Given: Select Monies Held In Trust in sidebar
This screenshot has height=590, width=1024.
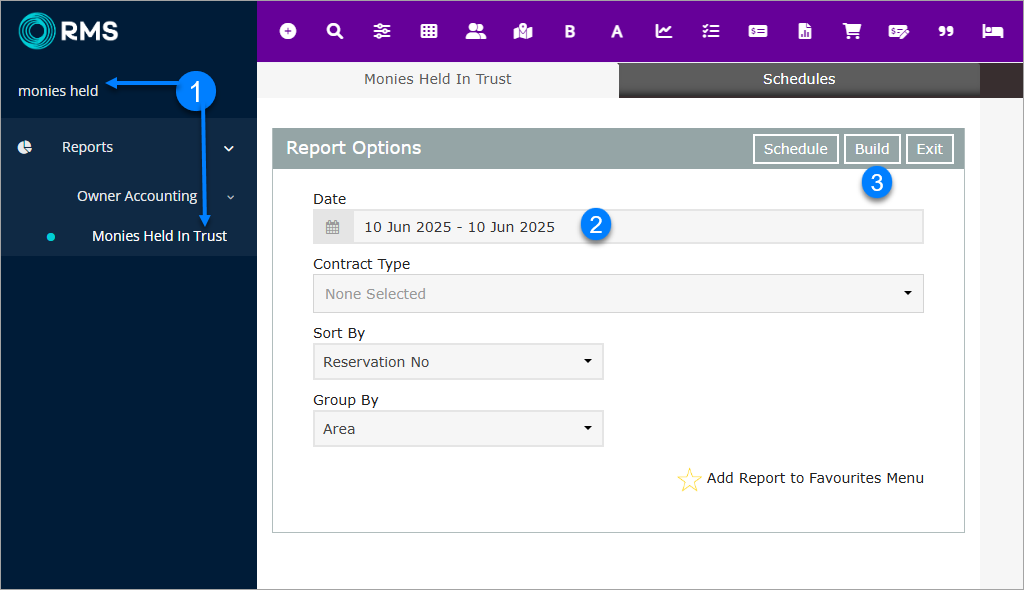Looking at the screenshot, I should click(x=159, y=237).
